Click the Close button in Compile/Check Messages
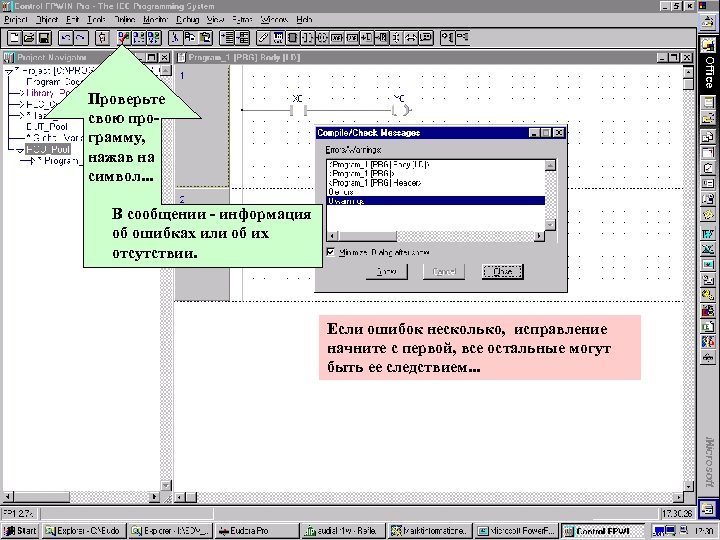This screenshot has height=540, width=720. click(x=502, y=271)
